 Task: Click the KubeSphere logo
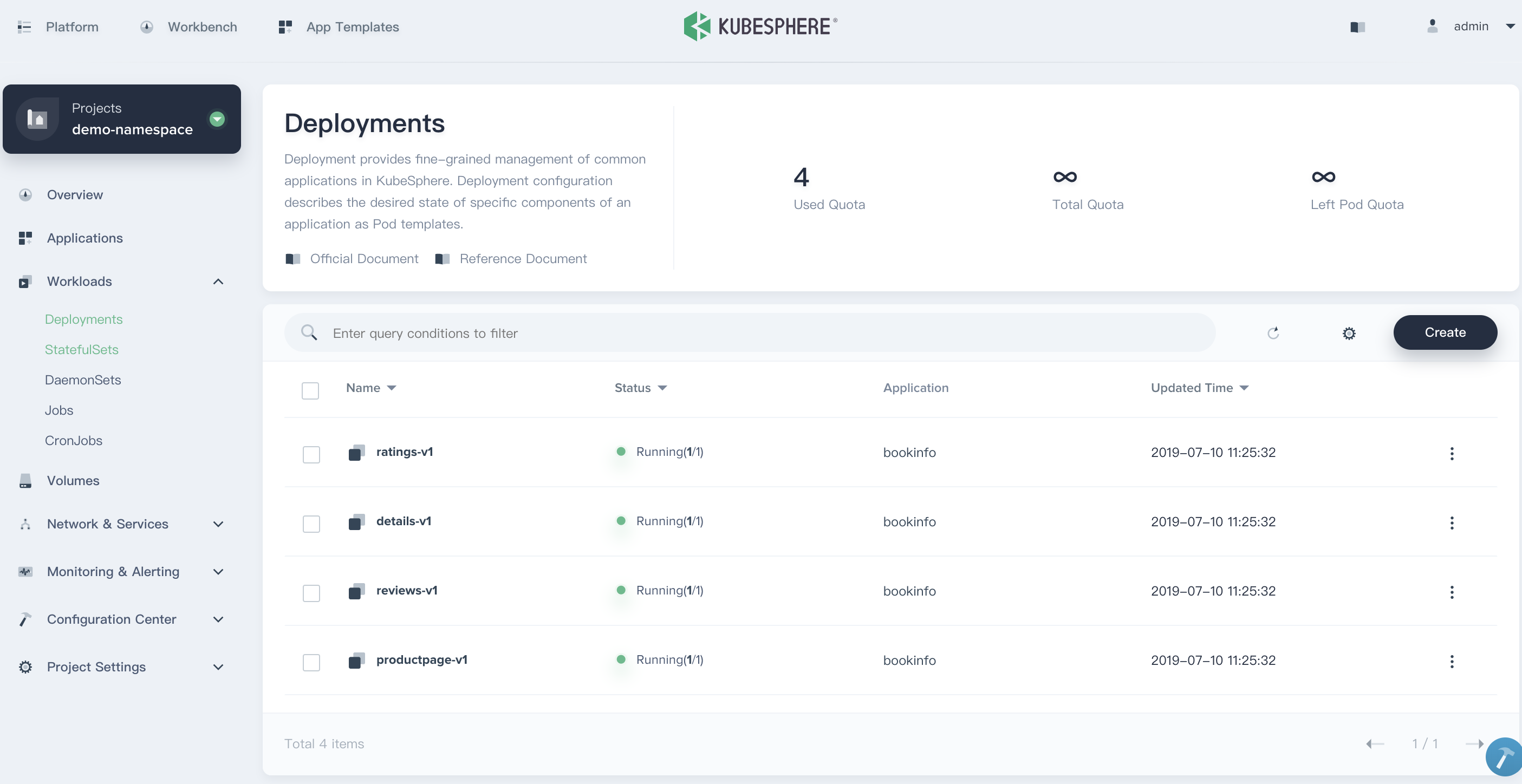(x=760, y=27)
